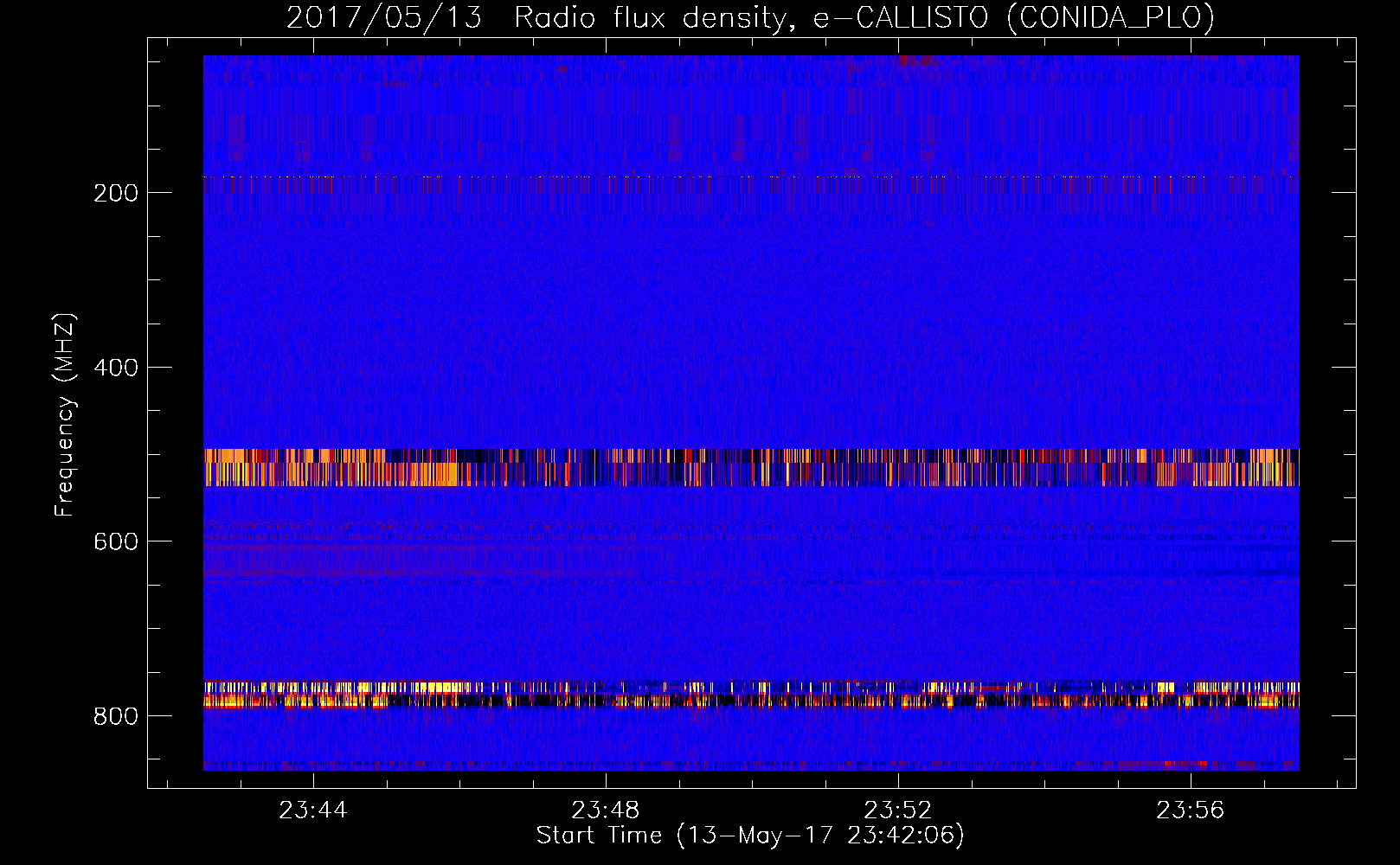The image size is (1400, 865).
Task: Click the 23:48 time tick label
Action: point(606,810)
